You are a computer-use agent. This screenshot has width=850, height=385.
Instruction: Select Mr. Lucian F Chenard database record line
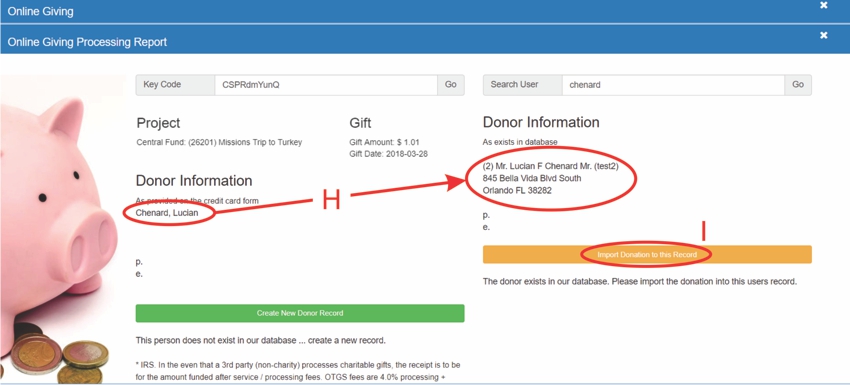[551, 166]
